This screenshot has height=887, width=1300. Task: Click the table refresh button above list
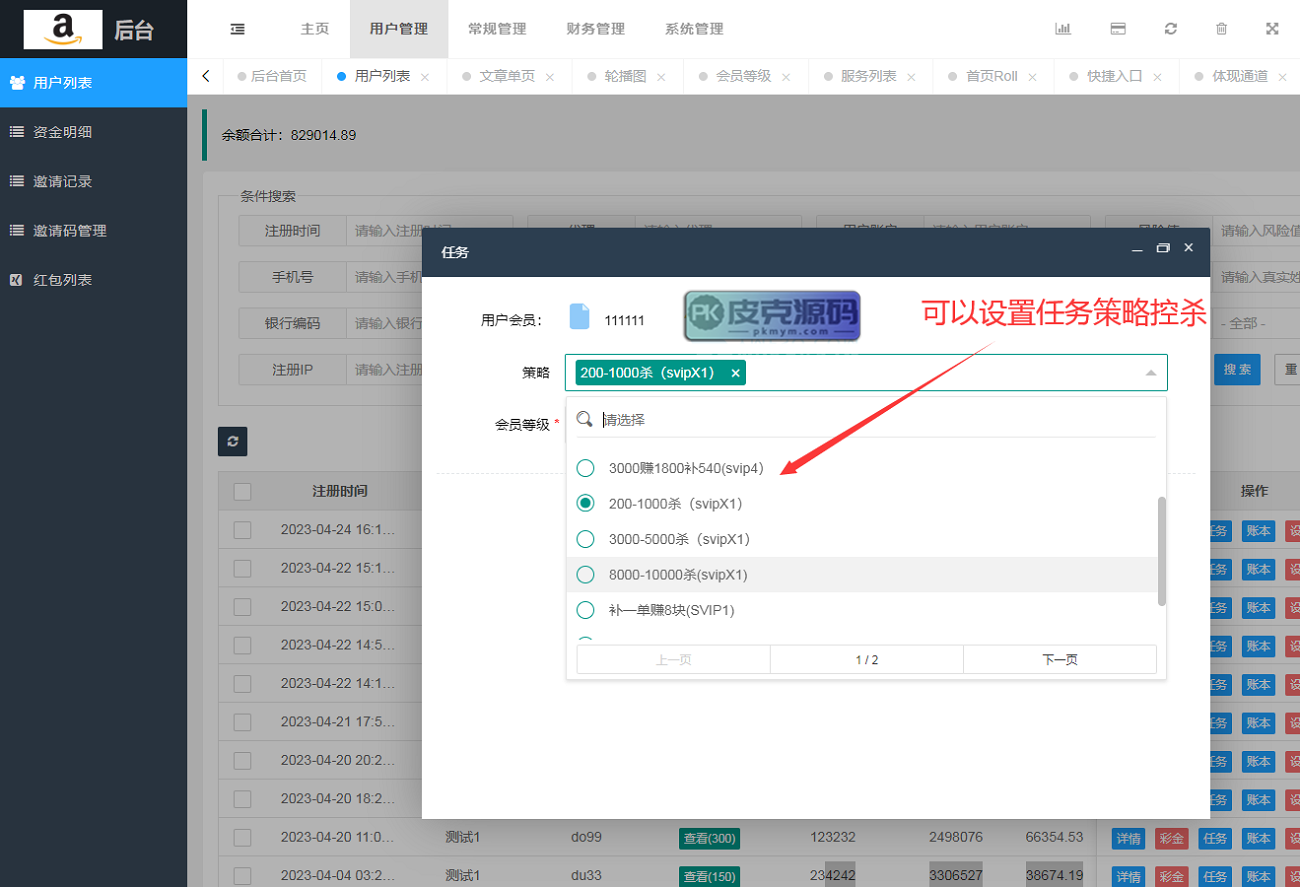click(232, 441)
